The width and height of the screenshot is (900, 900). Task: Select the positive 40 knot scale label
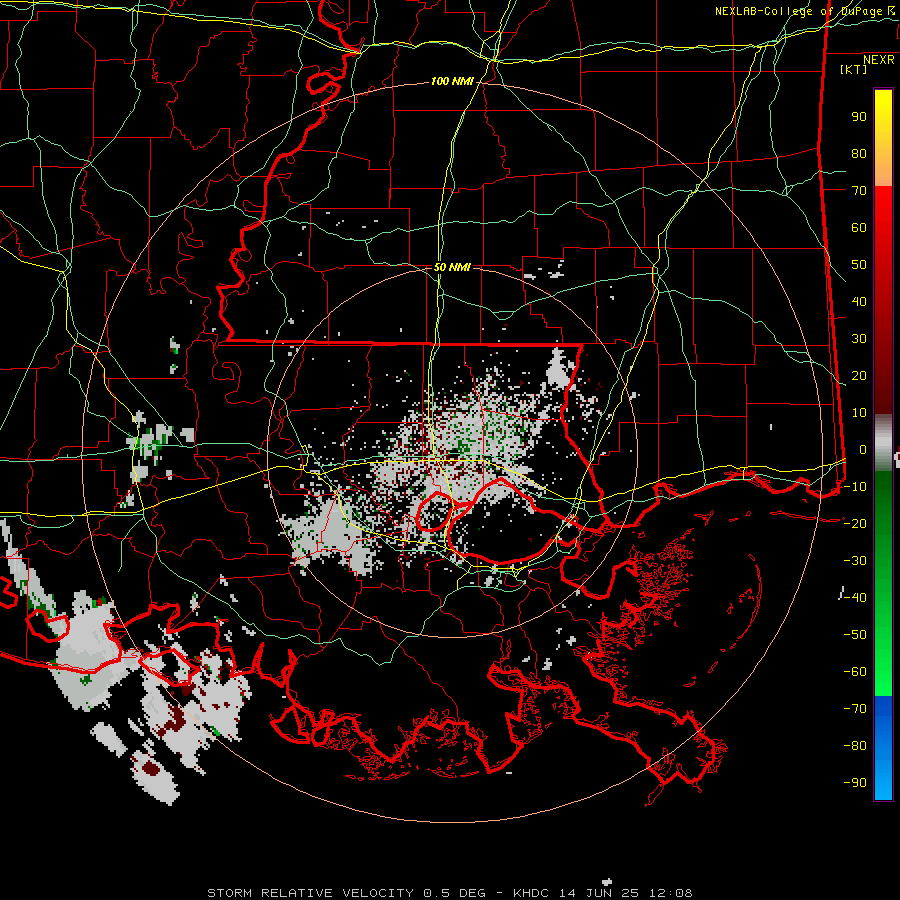tap(859, 301)
